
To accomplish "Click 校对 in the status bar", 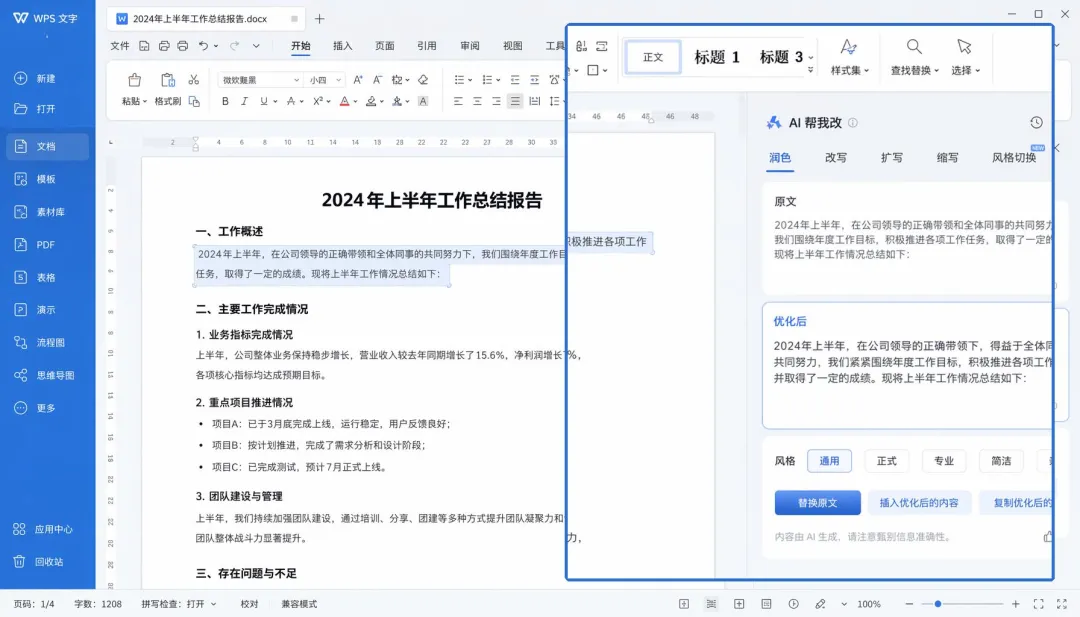I will (x=249, y=604).
